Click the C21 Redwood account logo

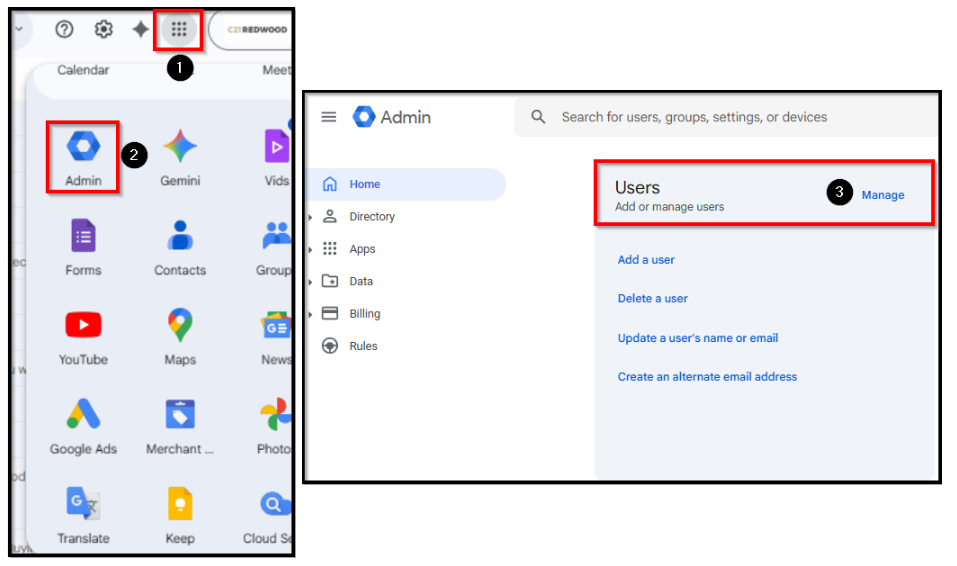257,29
